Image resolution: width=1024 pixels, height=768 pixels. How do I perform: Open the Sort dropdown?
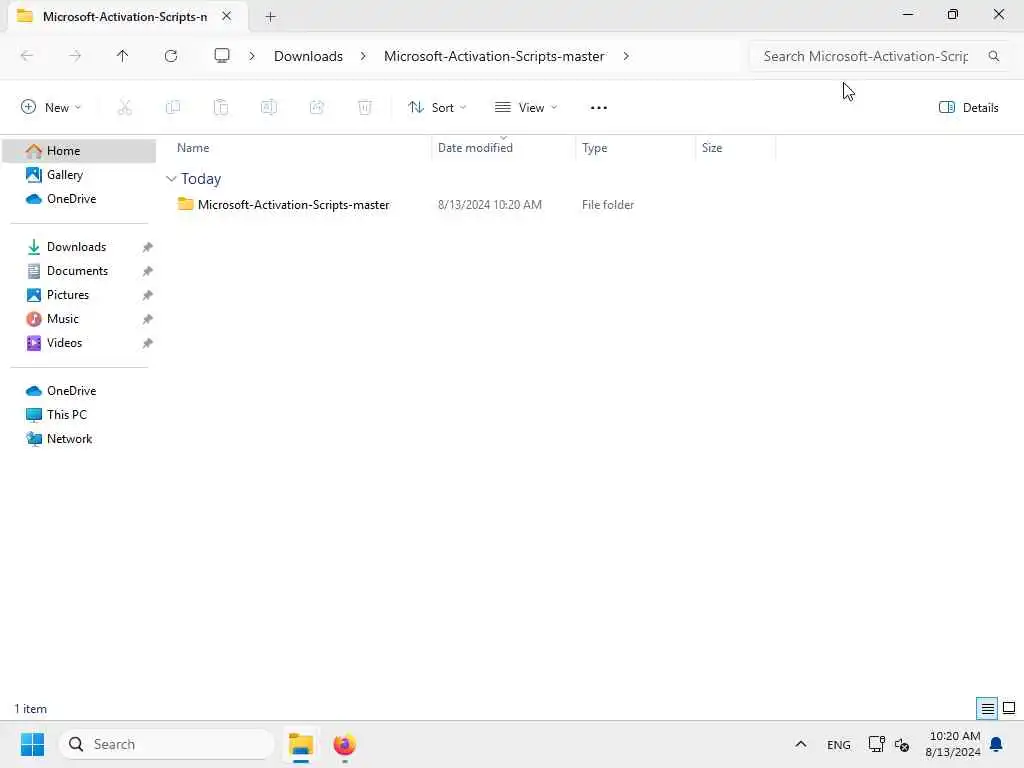tap(437, 107)
